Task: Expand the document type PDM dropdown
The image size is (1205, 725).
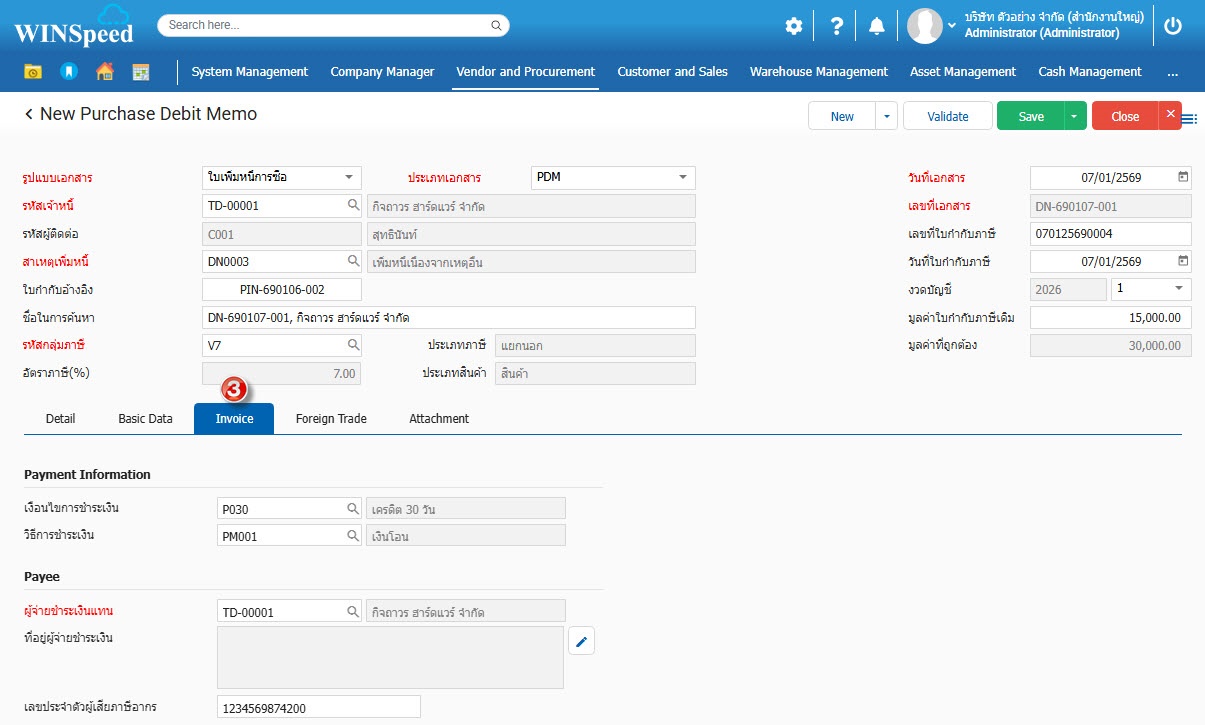Action: [x=683, y=177]
